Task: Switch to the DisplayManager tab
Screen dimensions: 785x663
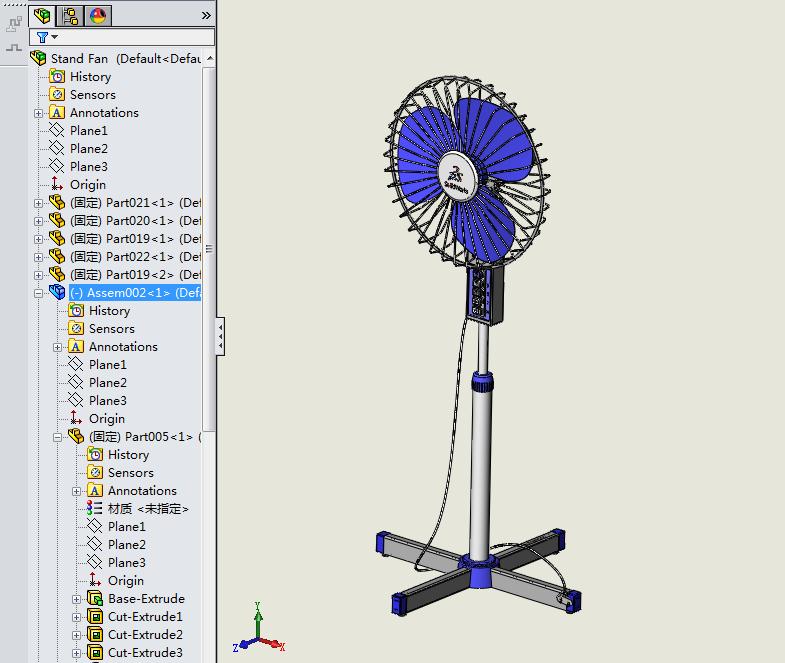Action: click(98, 15)
